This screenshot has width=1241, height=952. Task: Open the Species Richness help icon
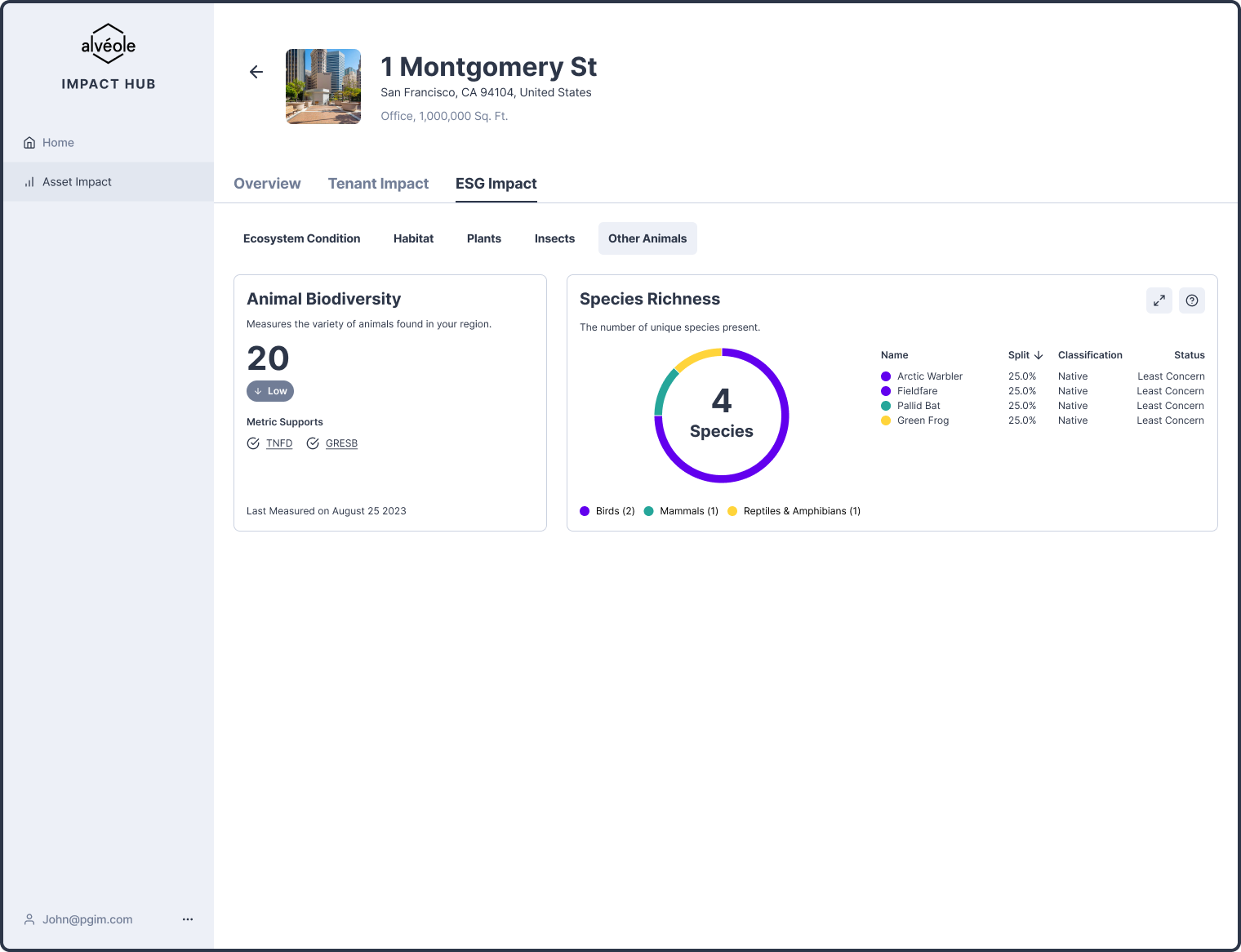click(x=1191, y=300)
